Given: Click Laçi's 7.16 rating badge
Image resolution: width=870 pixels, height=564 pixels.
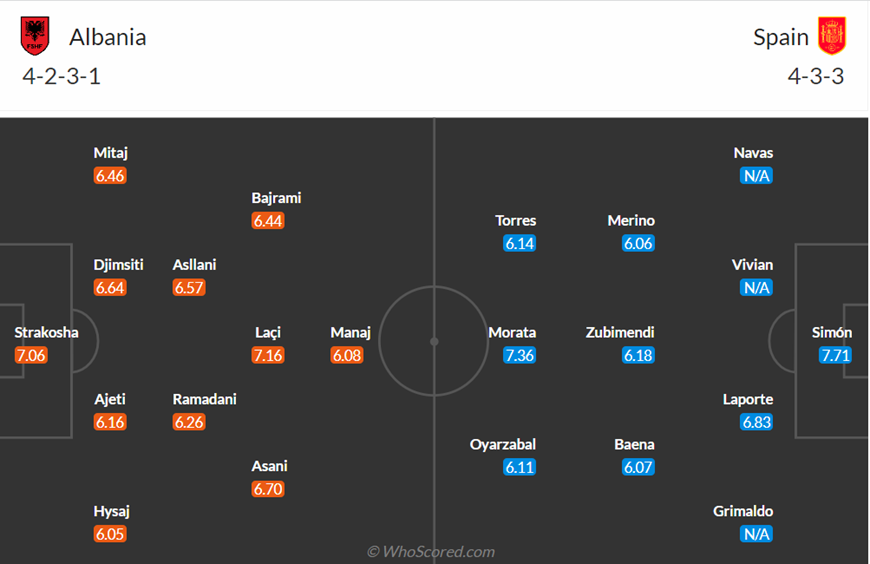Looking at the screenshot, I should [x=268, y=355].
